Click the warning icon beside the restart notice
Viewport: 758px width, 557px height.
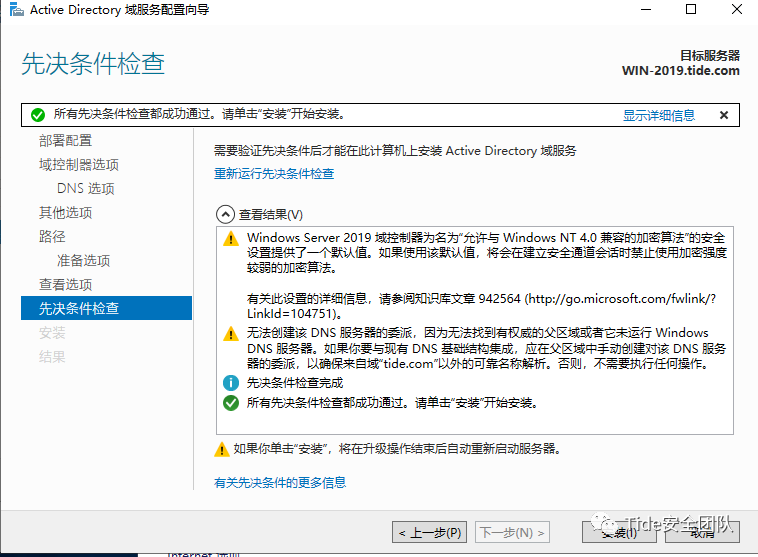click(x=221, y=449)
